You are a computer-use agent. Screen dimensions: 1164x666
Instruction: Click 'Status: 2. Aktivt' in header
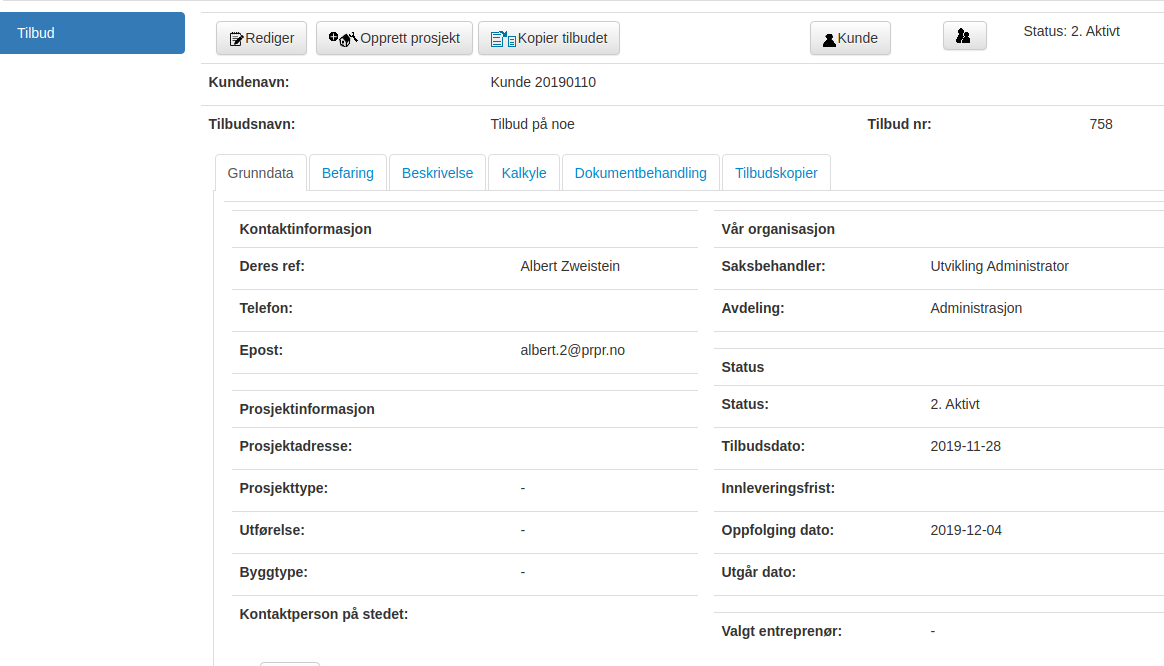pos(1071,31)
